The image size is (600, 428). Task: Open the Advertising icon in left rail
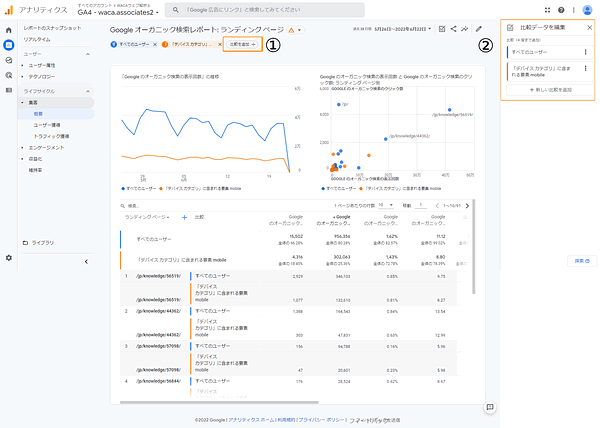[x=8, y=75]
